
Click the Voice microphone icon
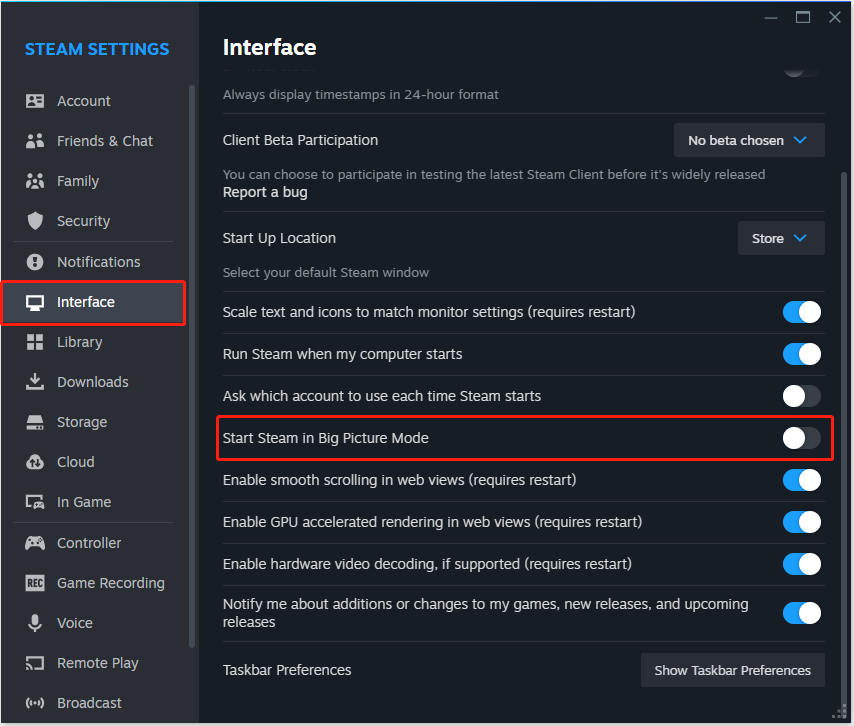[35, 623]
